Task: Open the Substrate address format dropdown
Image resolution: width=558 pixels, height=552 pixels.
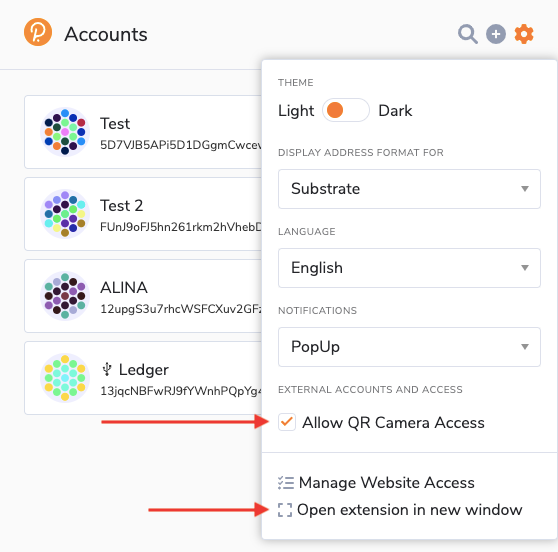Action: coord(409,189)
